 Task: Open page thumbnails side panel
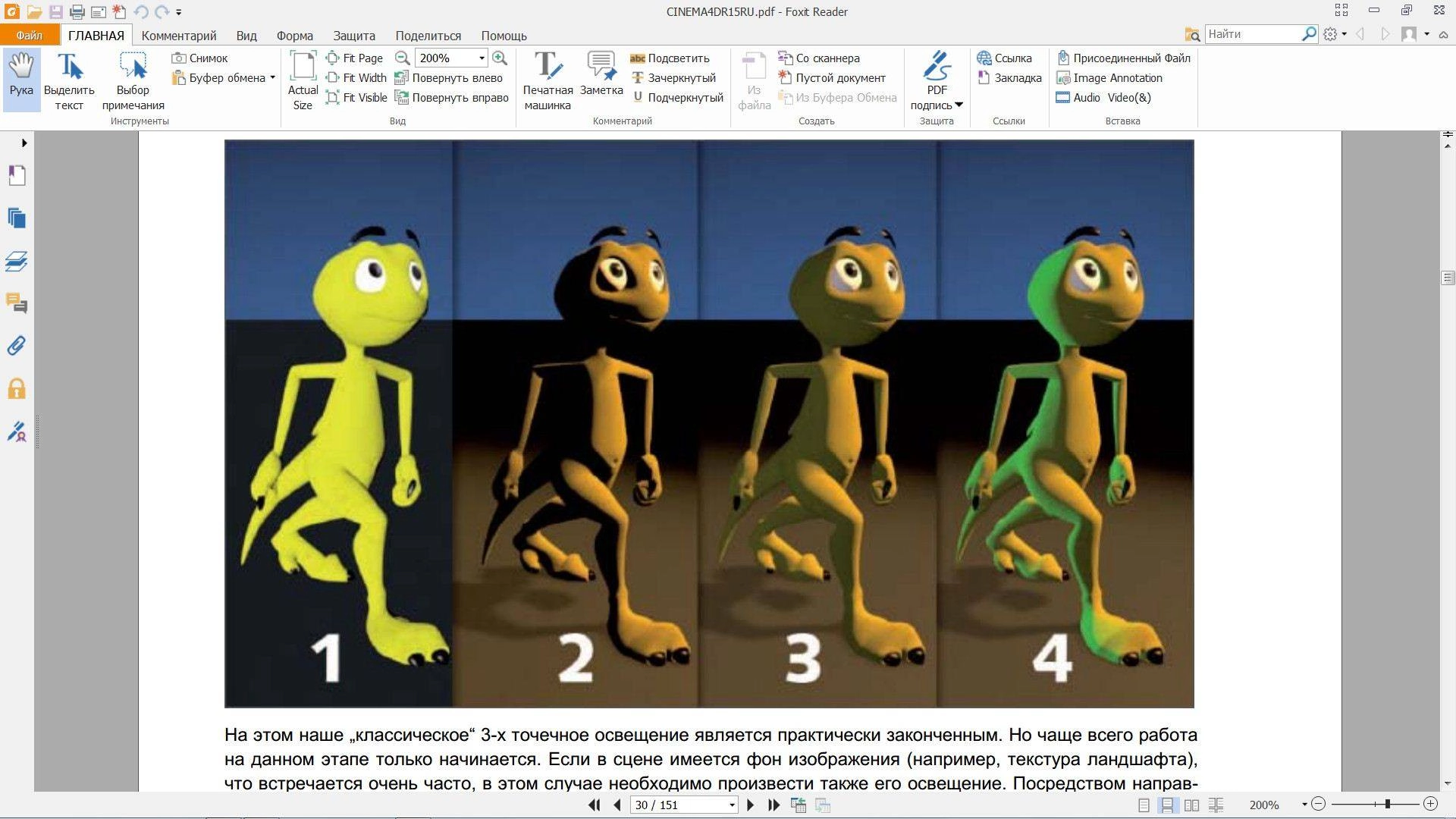pos(17,218)
